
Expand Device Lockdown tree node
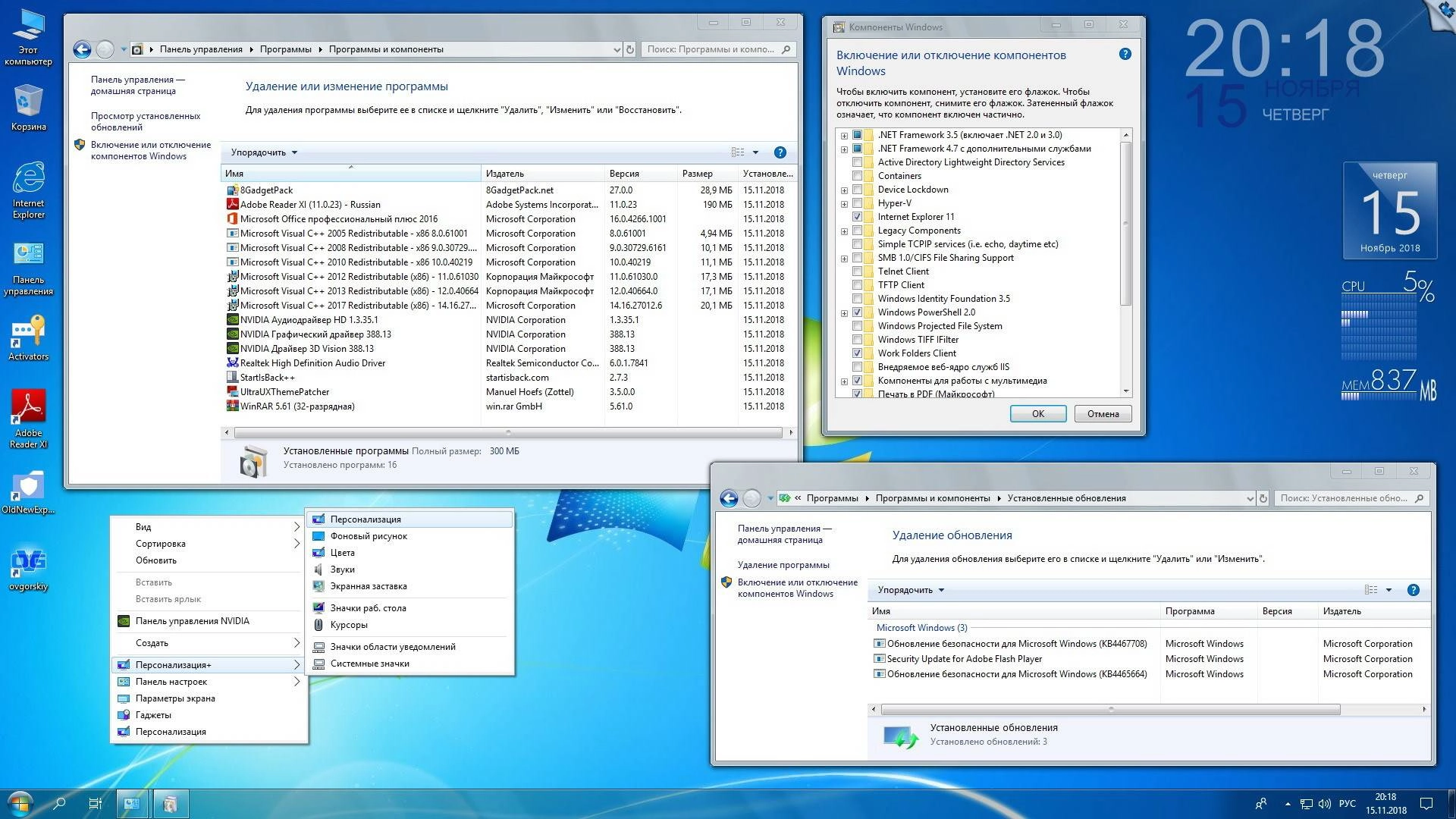(844, 190)
